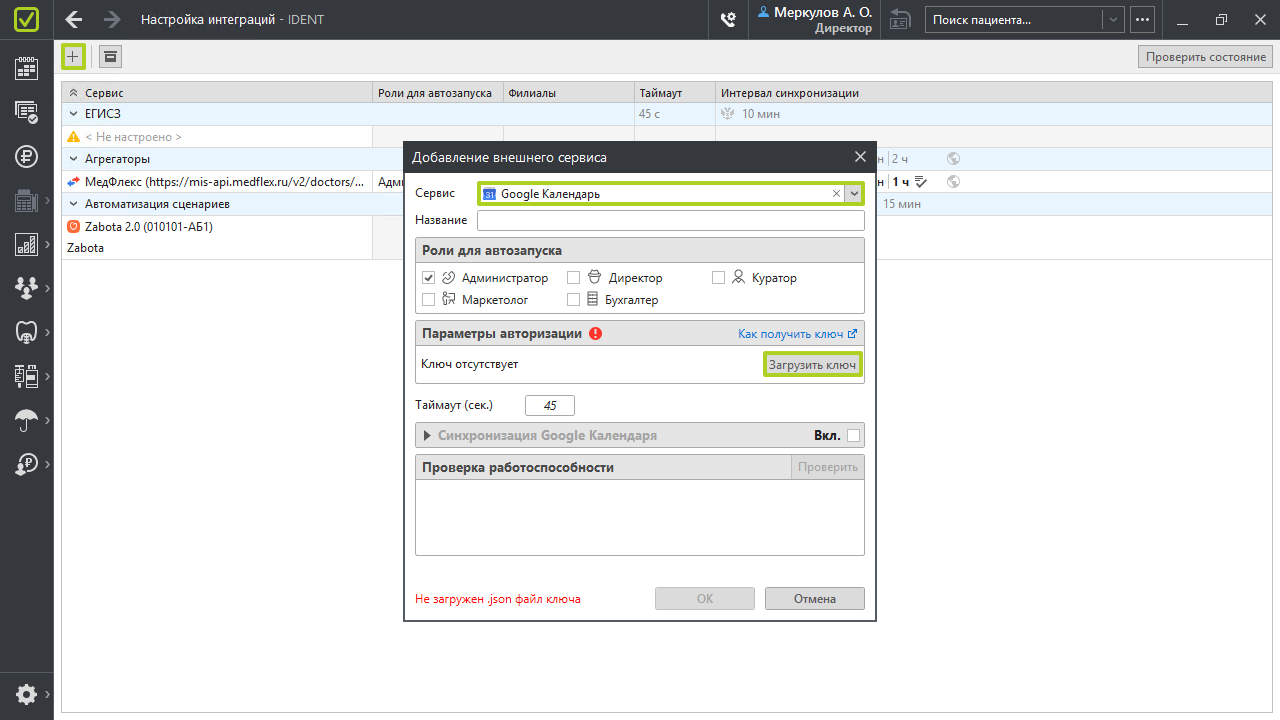Image resolution: width=1280 pixels, height=720 pixels.
Task: Click the Ключ отсутствует text
Action: [x=470, y=364]
